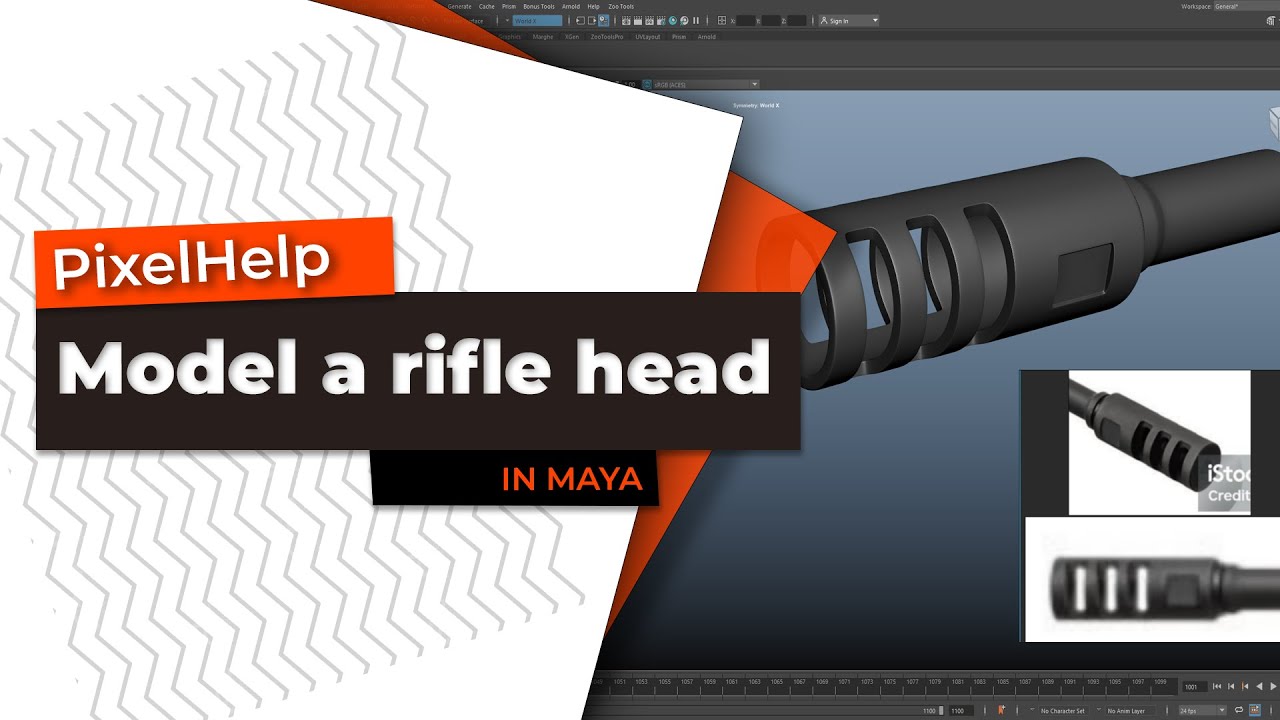Image resolution: width=1280 pixels, height=720 pixels.
Task: Toggle the highlighted construction history icon
Action: (603, 21)
